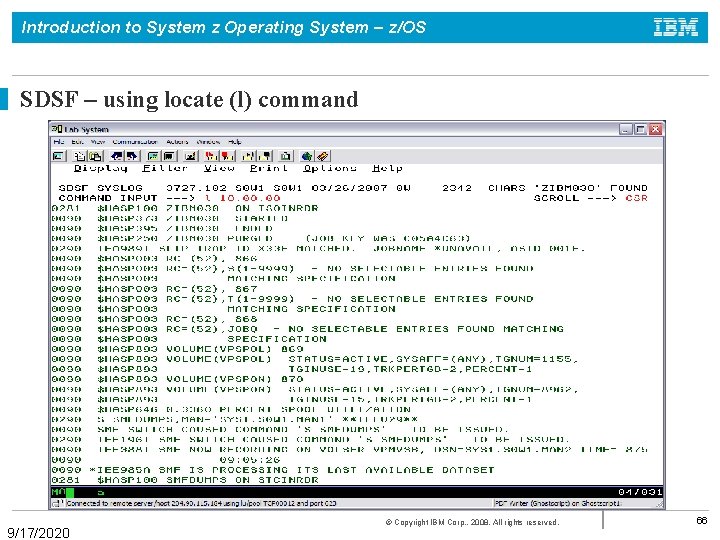720x540 pixels.
Task: Open the Keyboard map toolbar icon
Action: coord(190,156)
